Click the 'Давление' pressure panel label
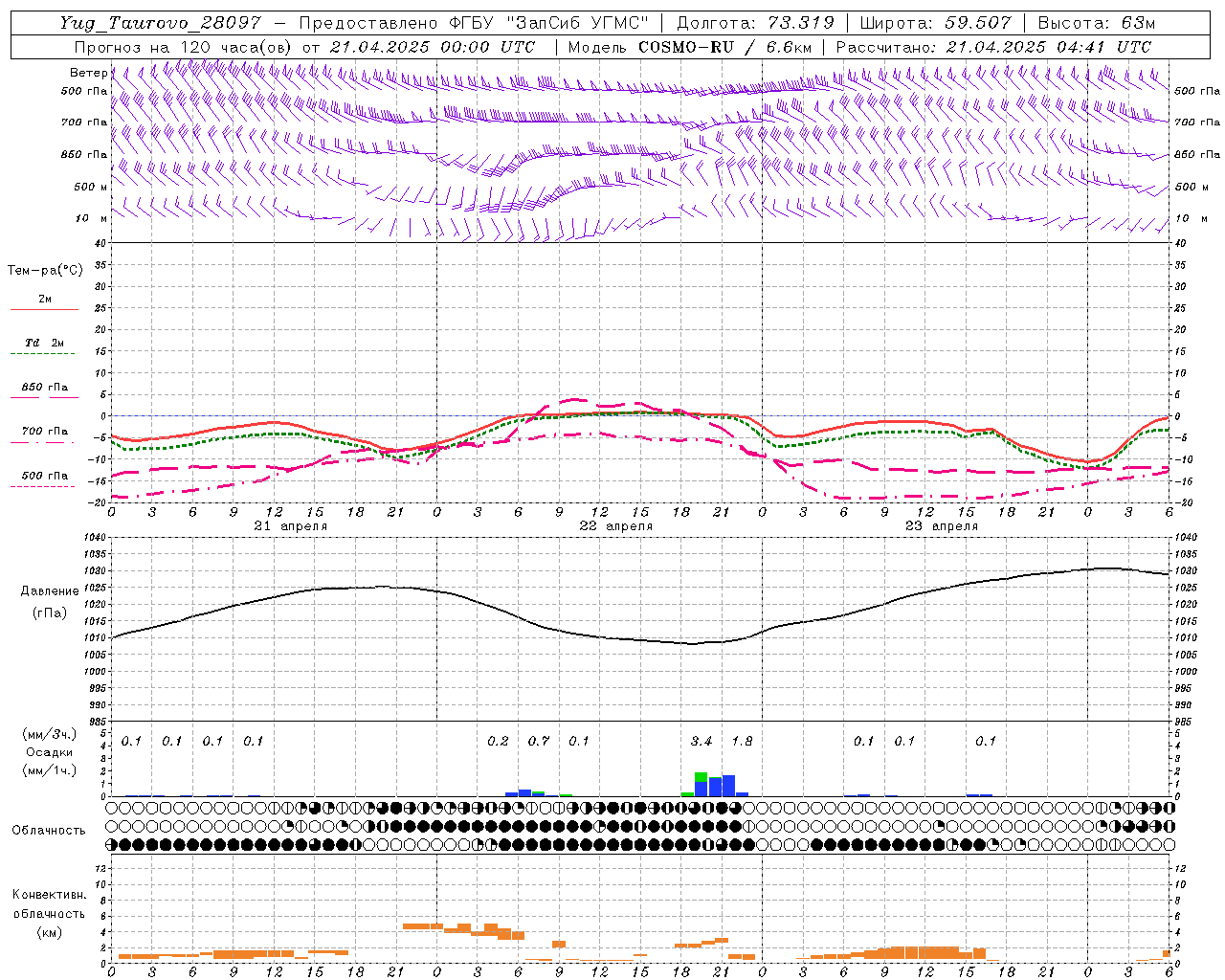The height and width of the screenshot is (980, 1225). tap(48, 591)
